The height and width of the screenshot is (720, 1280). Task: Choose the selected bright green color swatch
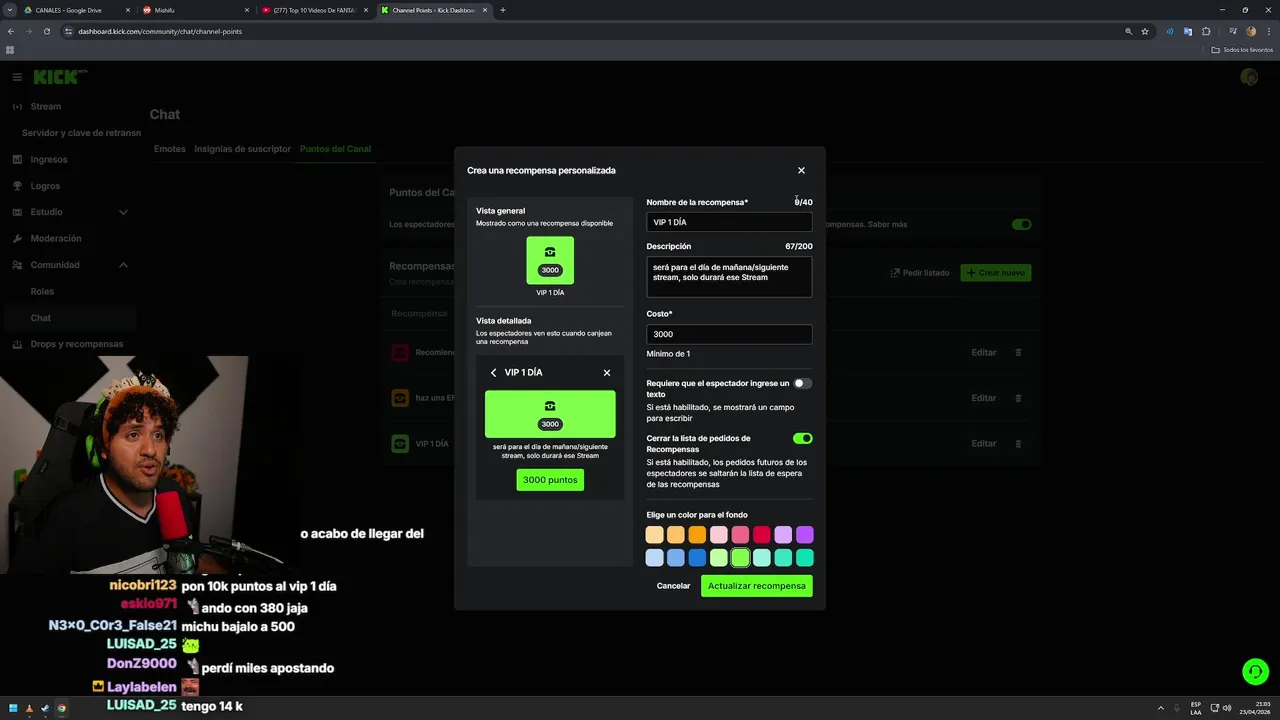(x=740, y=558)
